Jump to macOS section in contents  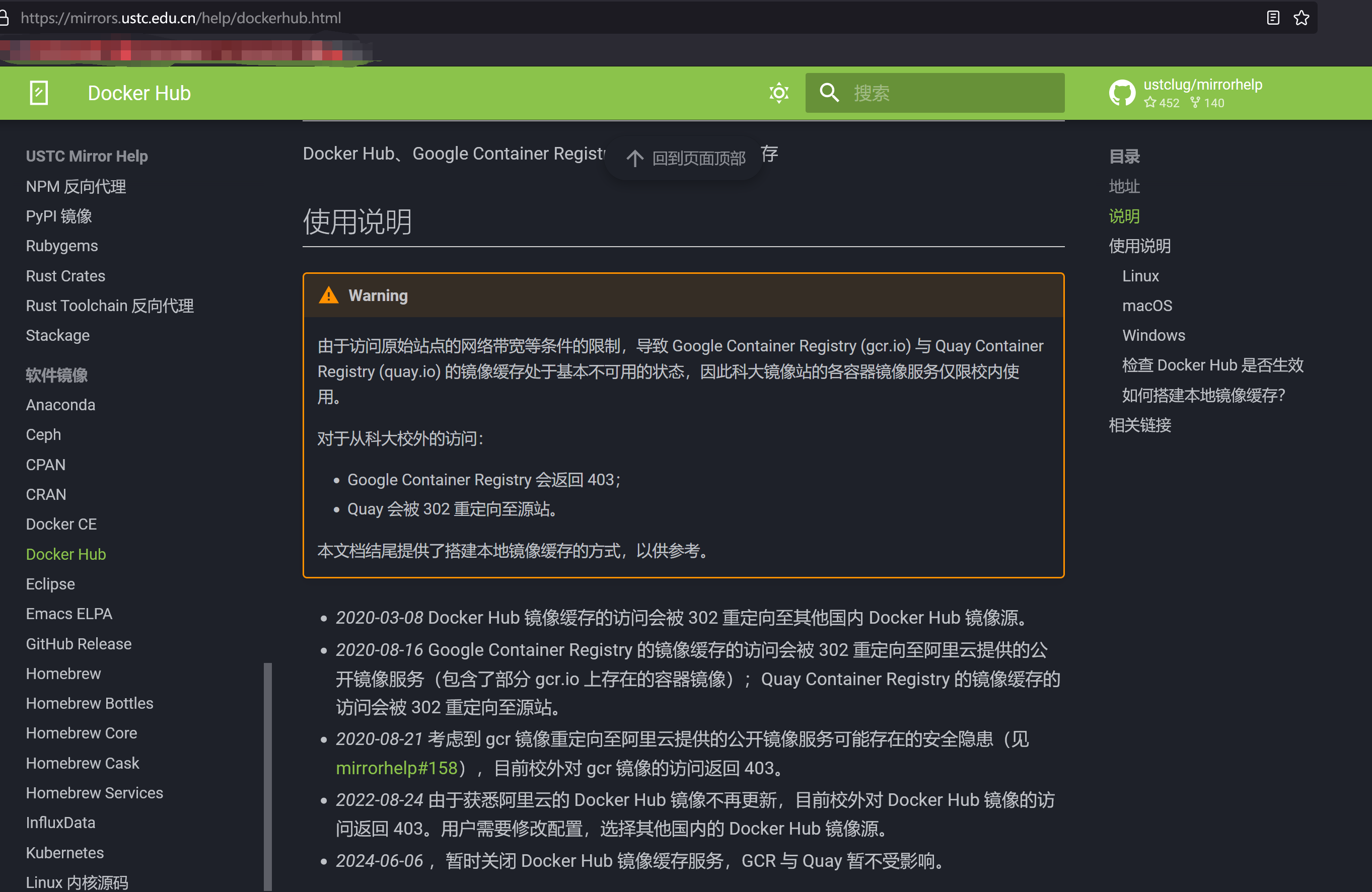tap(1146, 306)
